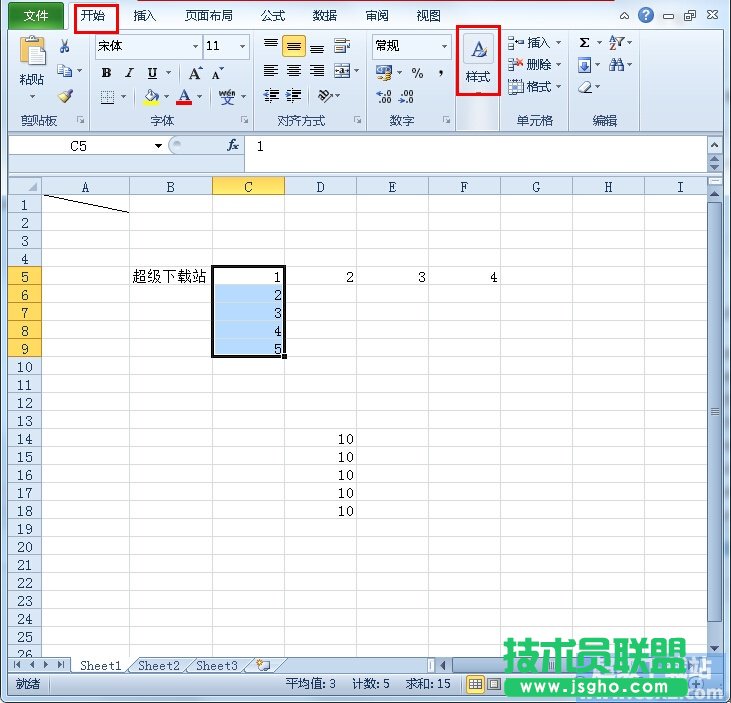Open the phonetic guide wén icon

click(227, 97)
